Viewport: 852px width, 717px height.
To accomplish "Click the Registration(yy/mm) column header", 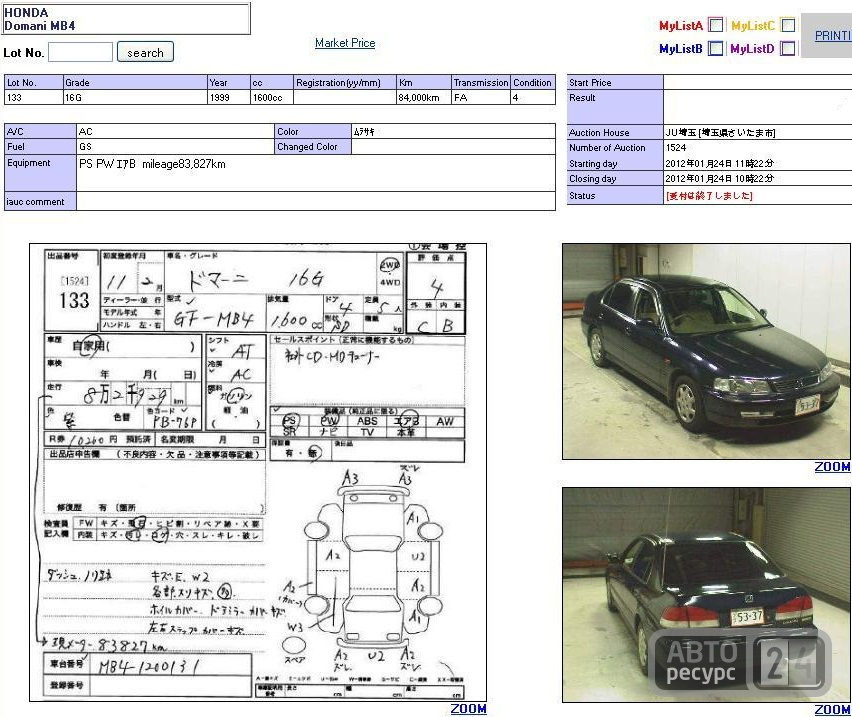I will (344, 83).
